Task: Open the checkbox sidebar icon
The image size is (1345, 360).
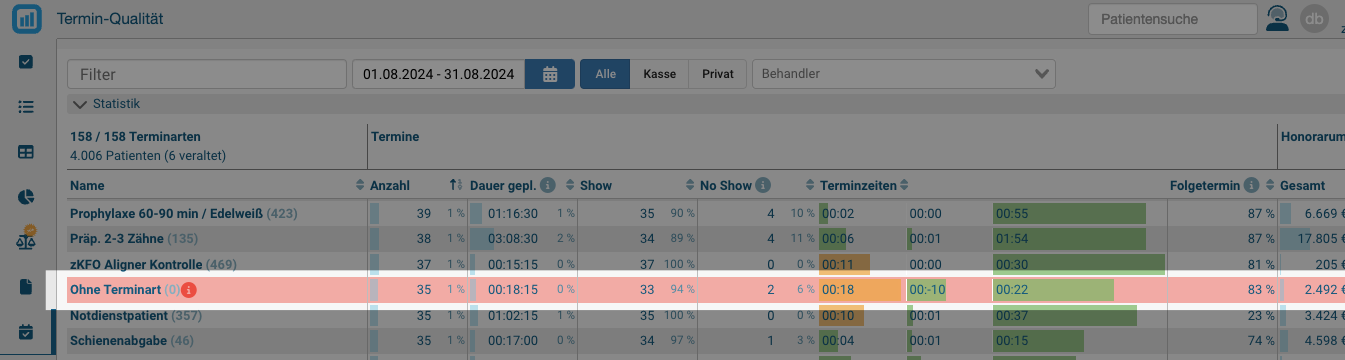Action: (x=26, y=61)
